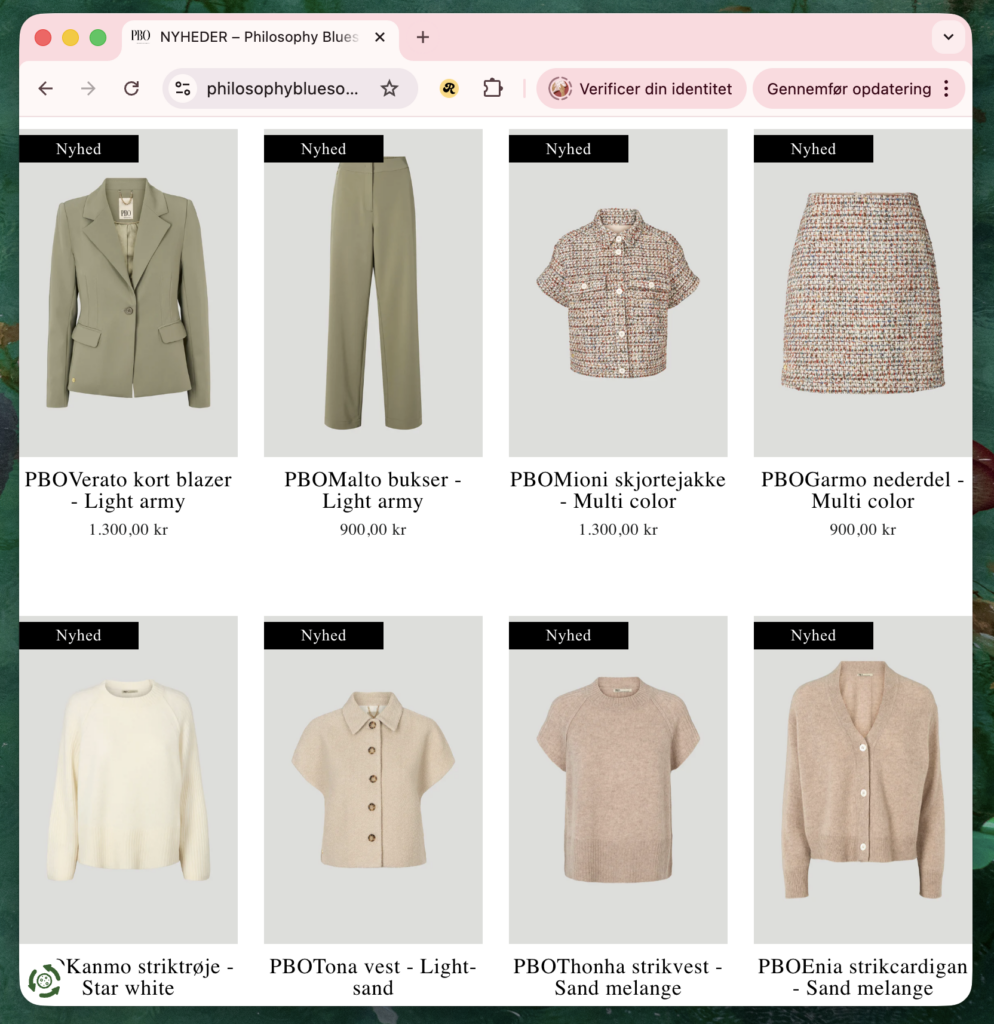994x1024 pixels.
Task: Open the multi color tweed skirt image
Action: tap(863, 293)
